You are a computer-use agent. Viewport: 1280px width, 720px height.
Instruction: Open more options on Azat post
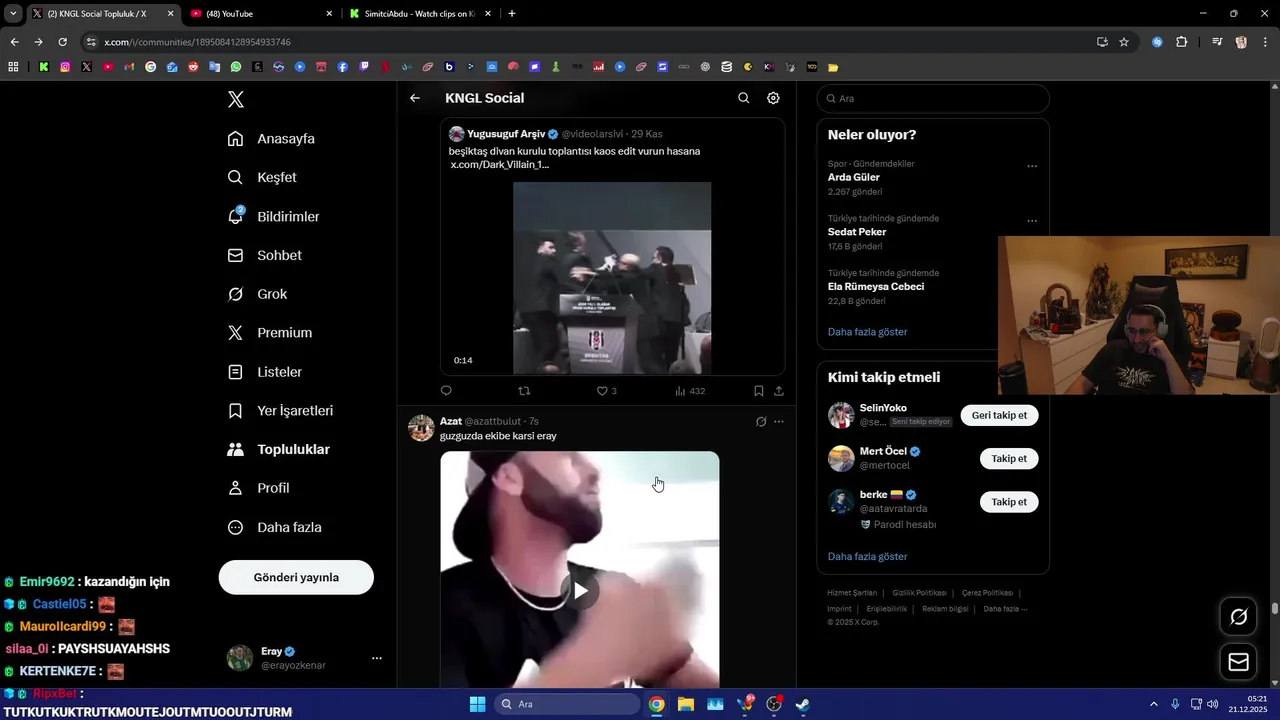tap(779, 422)
